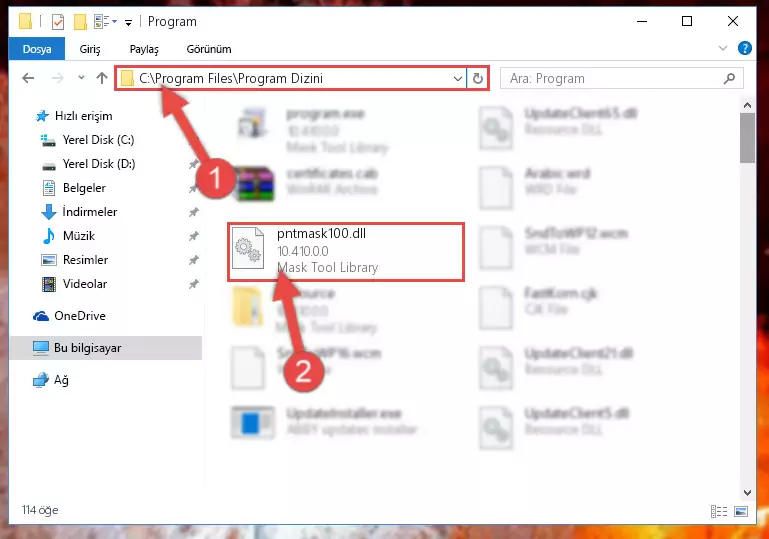The image size is (769, 539).
Task: Open Yerel Disk (D:) in sidebar
Action: point(89,164)
